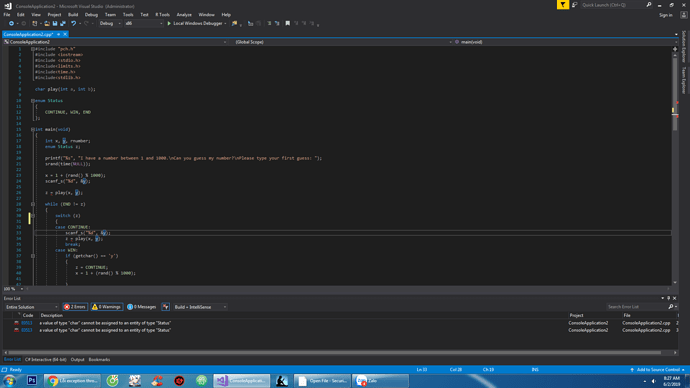This screenshot has height=388, width=690.
Task: Sort errors by the Description column header
Action: pyautogui.click(x=51, y=315)
